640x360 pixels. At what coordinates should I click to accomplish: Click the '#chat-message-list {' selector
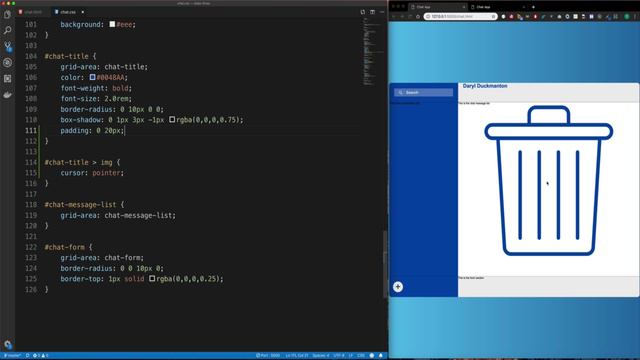(84, 205)
